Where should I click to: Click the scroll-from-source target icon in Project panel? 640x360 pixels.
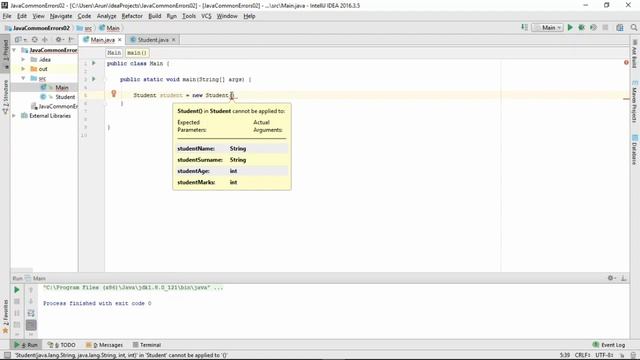(x=35, y=40)
